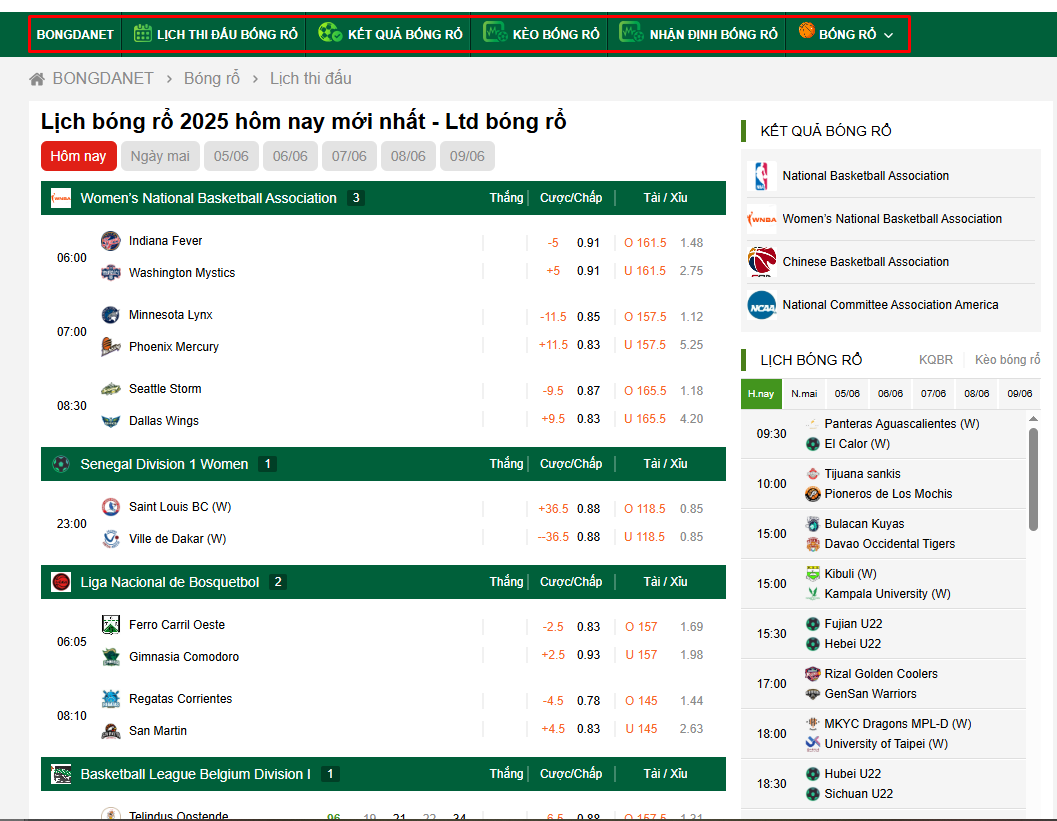Screen dimensions: 1057x821
Task: Open Chinese Basketball Association results link
Action: [866, 262]
